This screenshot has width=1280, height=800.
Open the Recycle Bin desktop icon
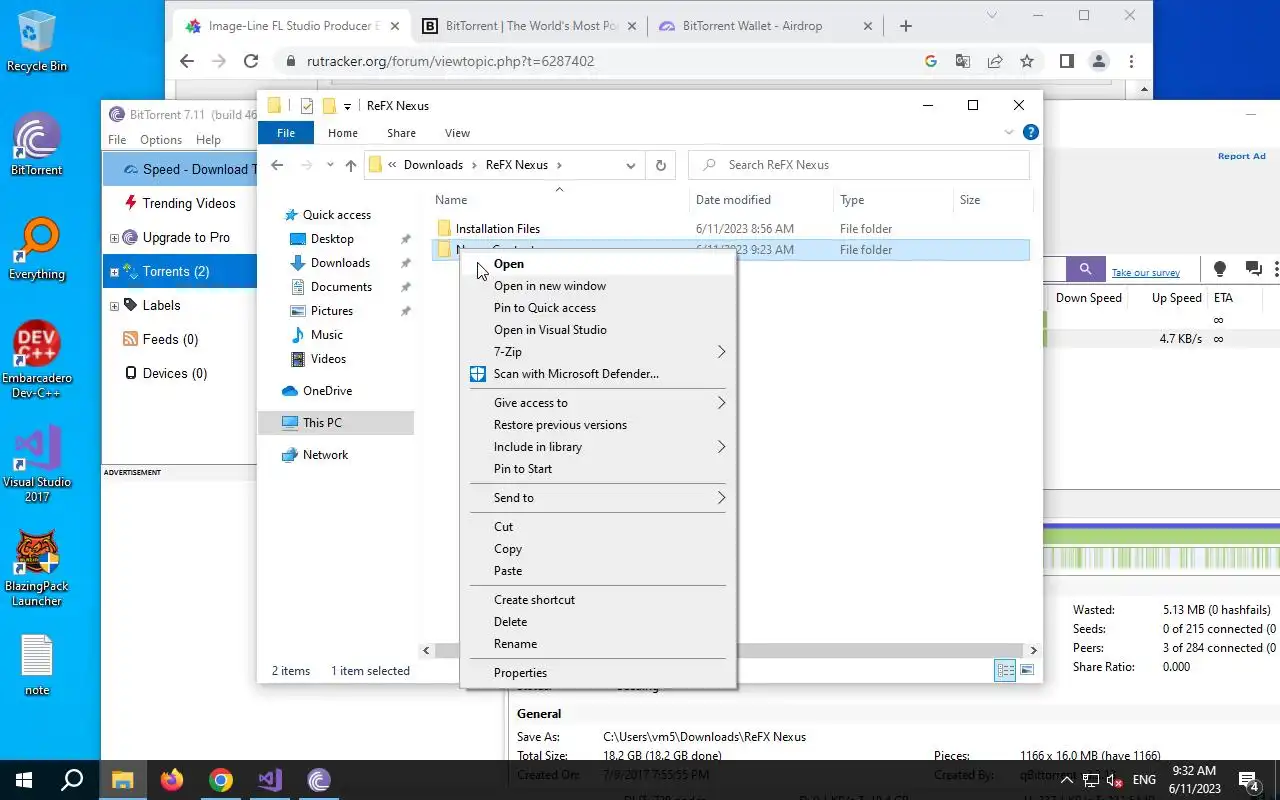(x=37, y=42)
